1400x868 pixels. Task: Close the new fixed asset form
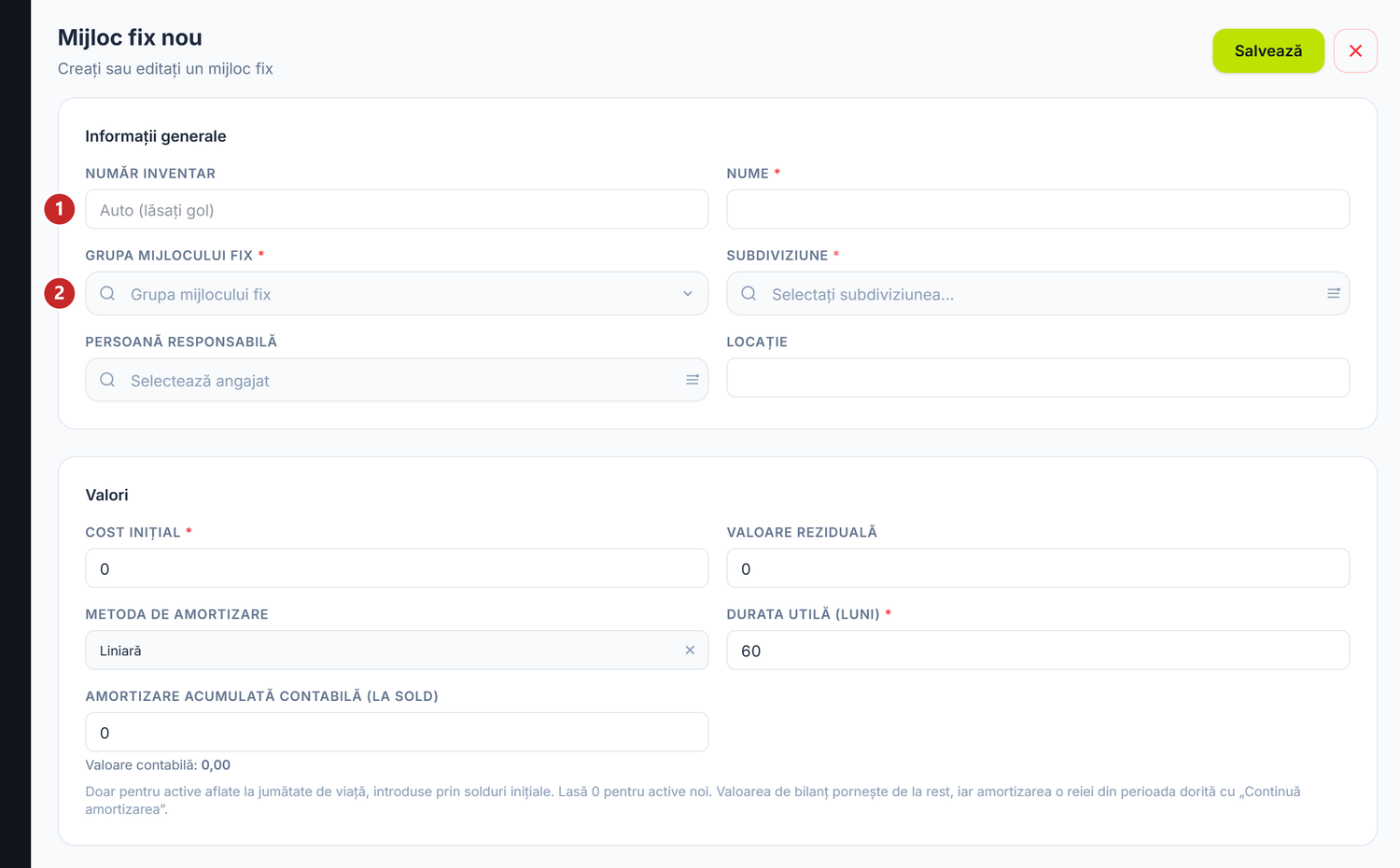[1355, 50]
